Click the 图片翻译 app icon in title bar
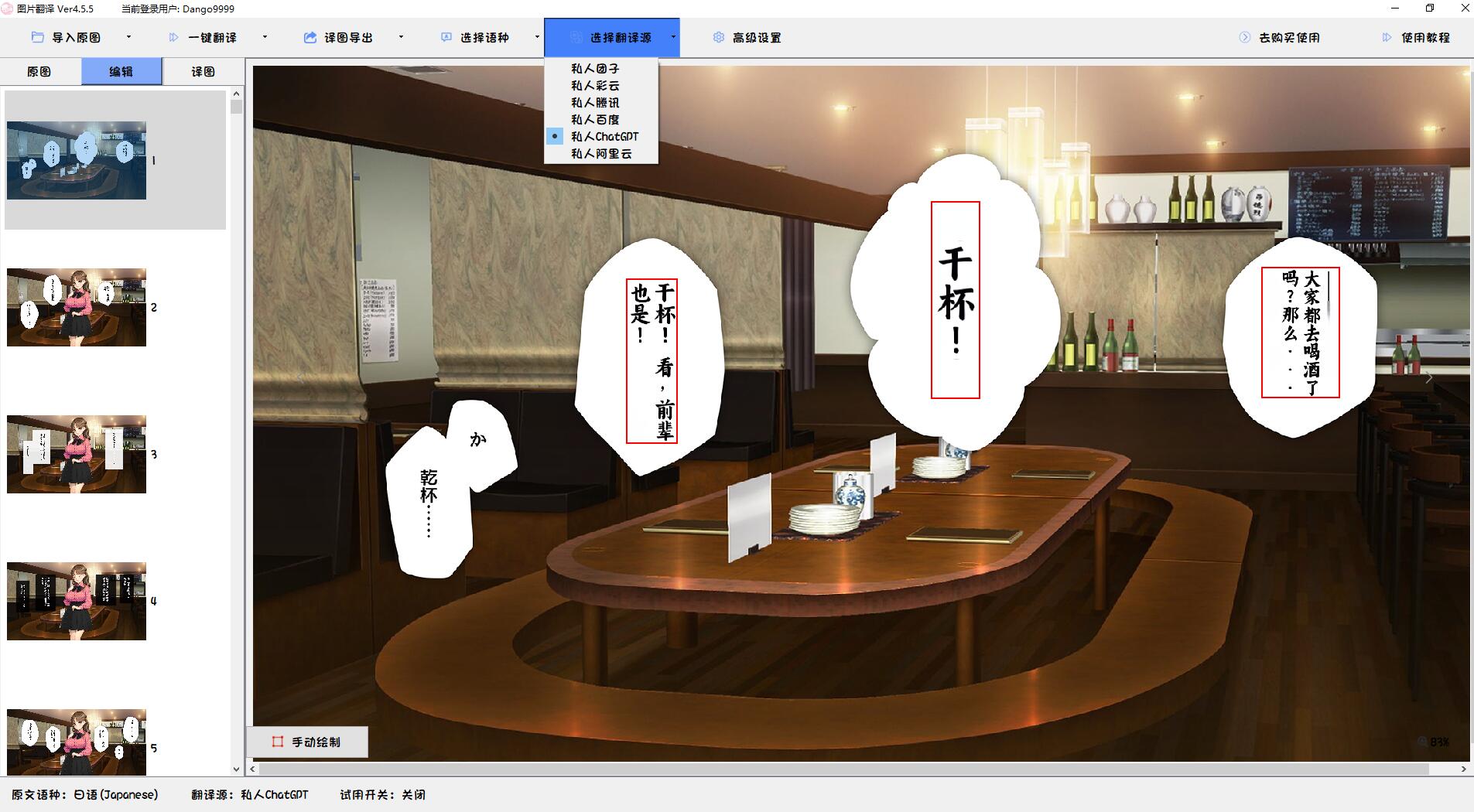Screen dimensions: 1474x812 [x=7, y=9]
